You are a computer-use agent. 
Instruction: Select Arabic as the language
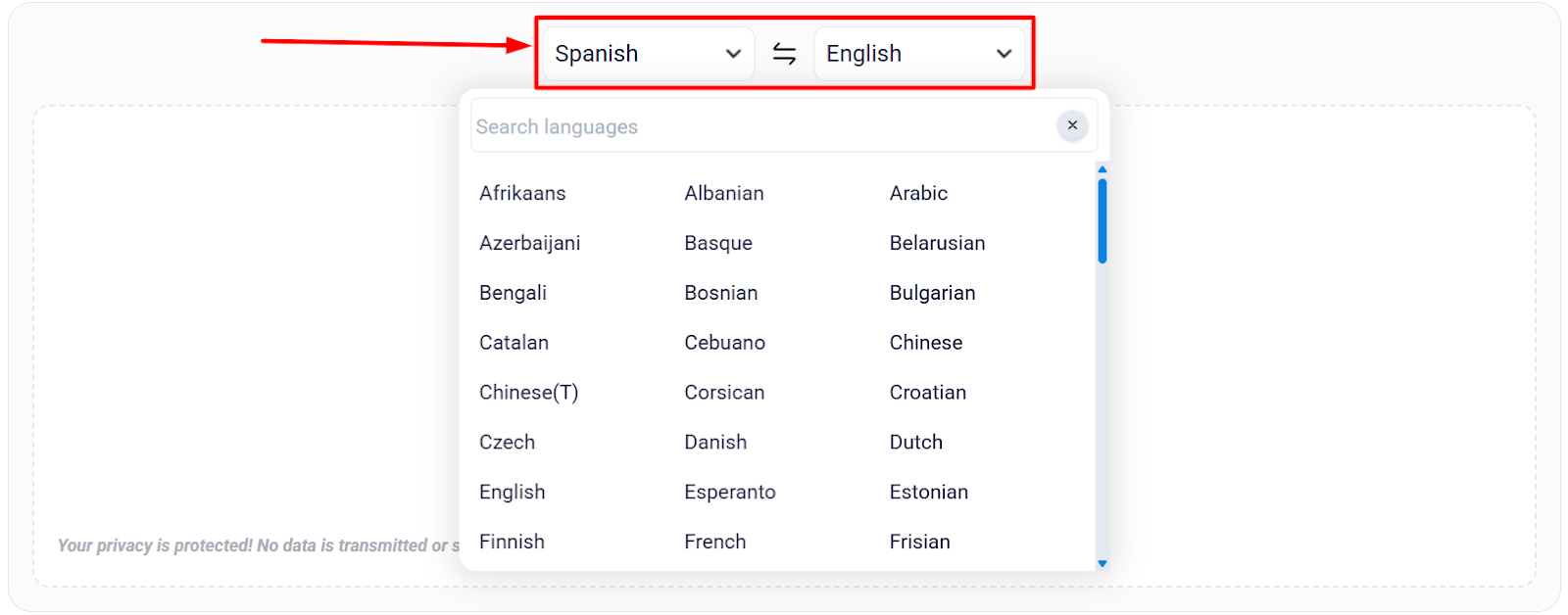918,193
